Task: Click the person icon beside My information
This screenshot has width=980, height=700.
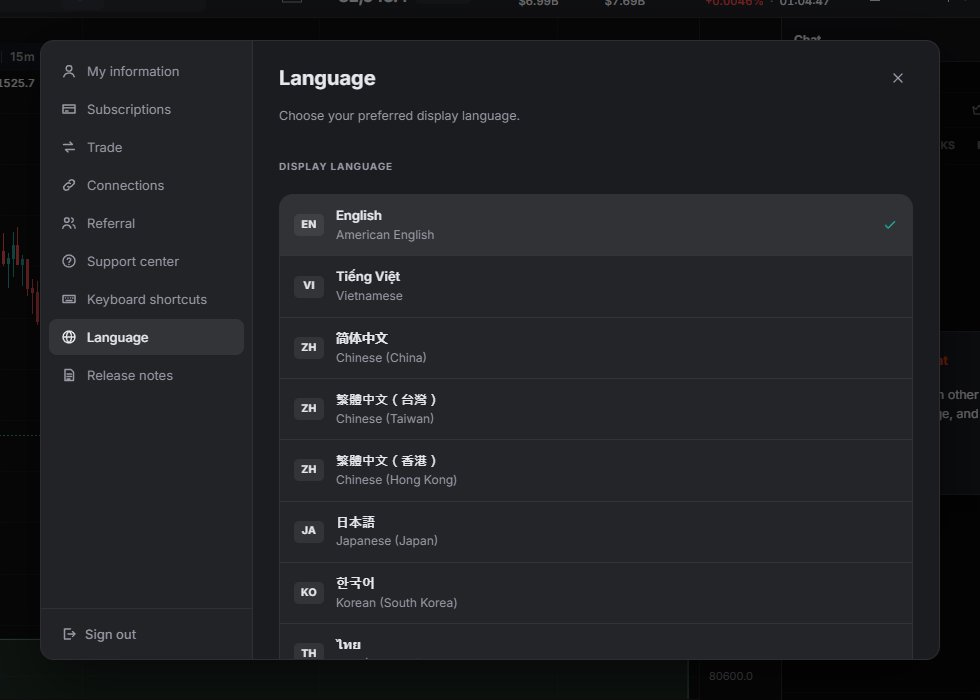Action: click(69, 72)
